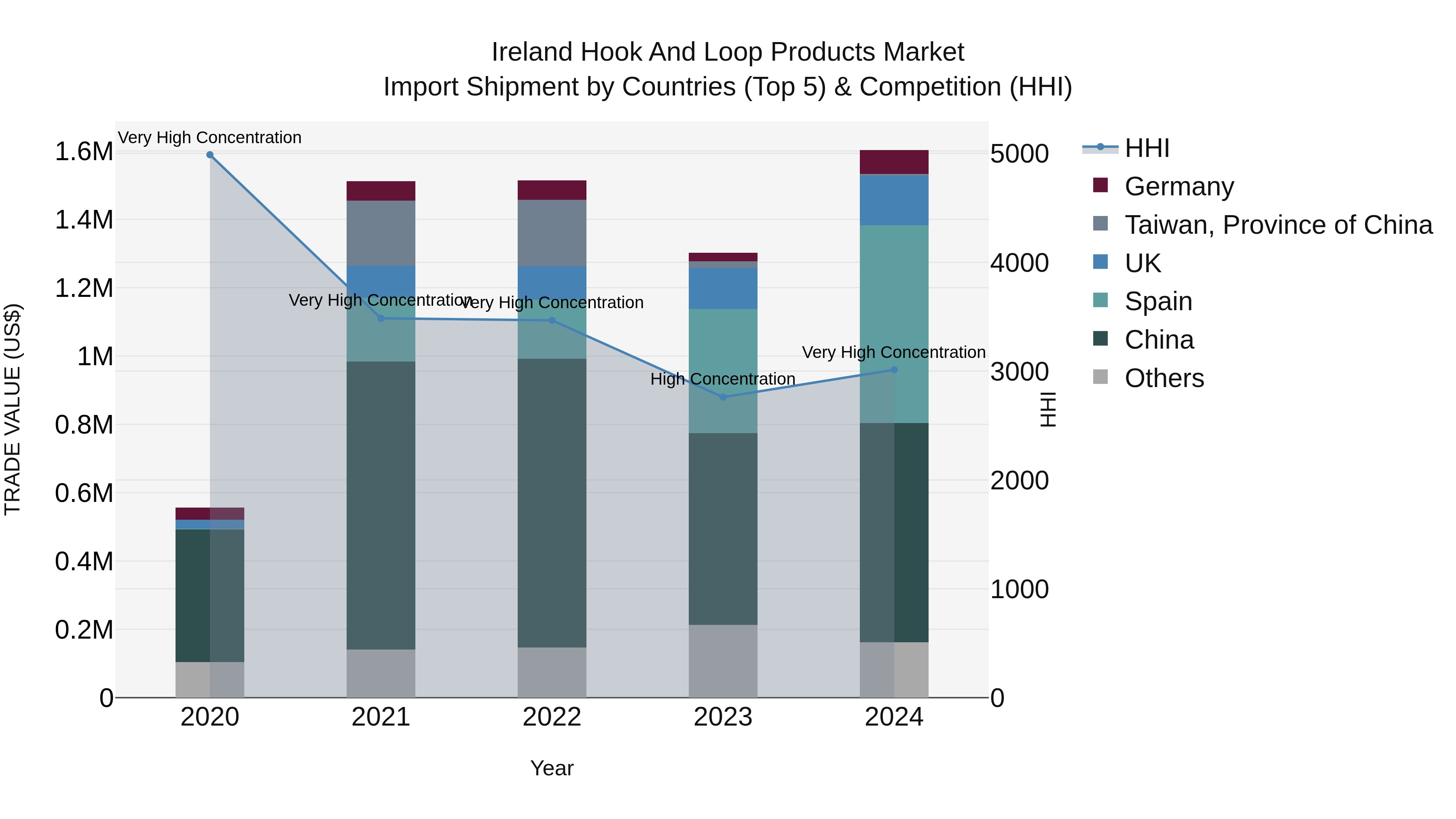Click the Germany segment of 2020 bar
Screen dimensions: 1456x819
click(x=210, y=514)
